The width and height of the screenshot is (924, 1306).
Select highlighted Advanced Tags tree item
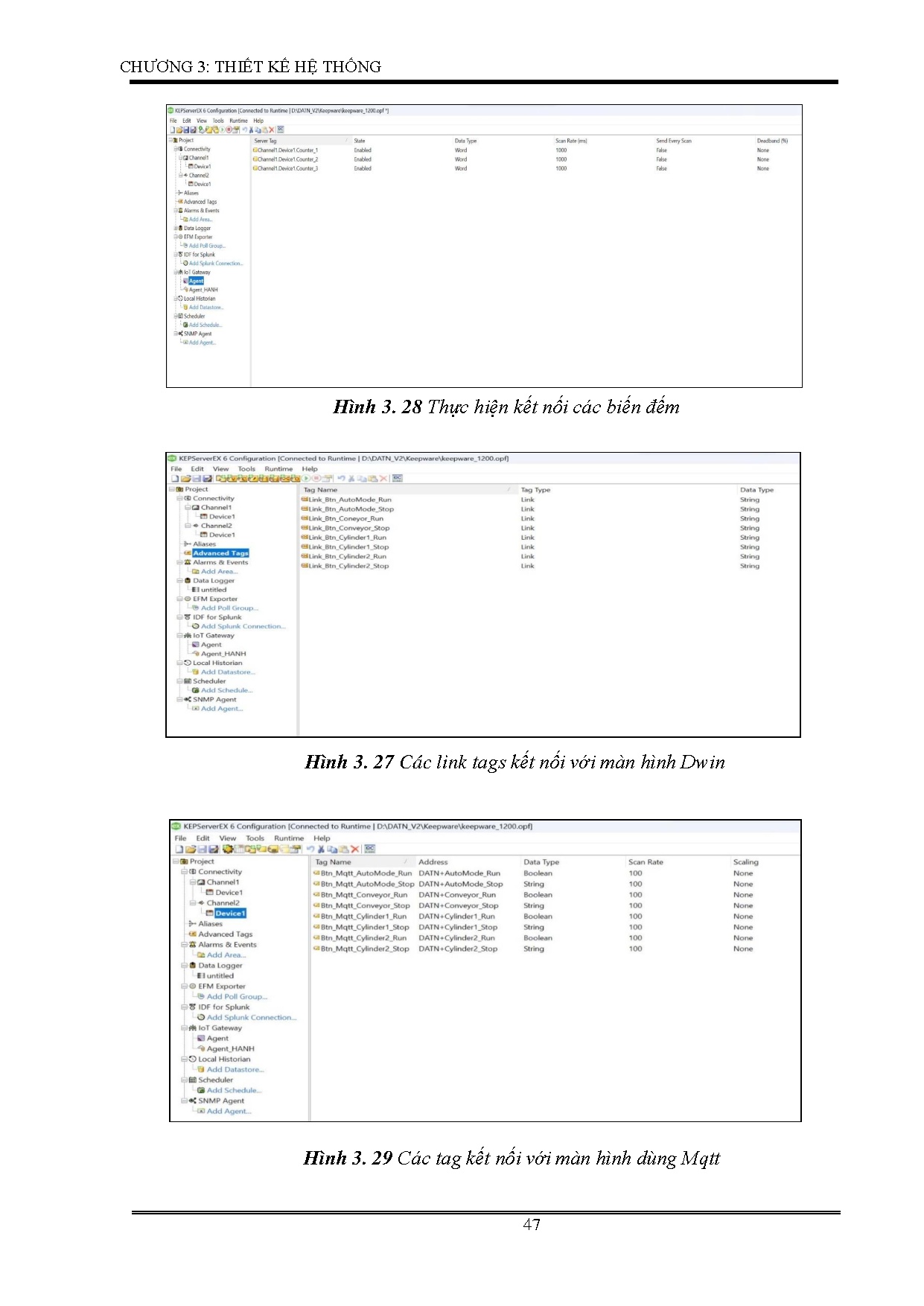coord(220,553)
